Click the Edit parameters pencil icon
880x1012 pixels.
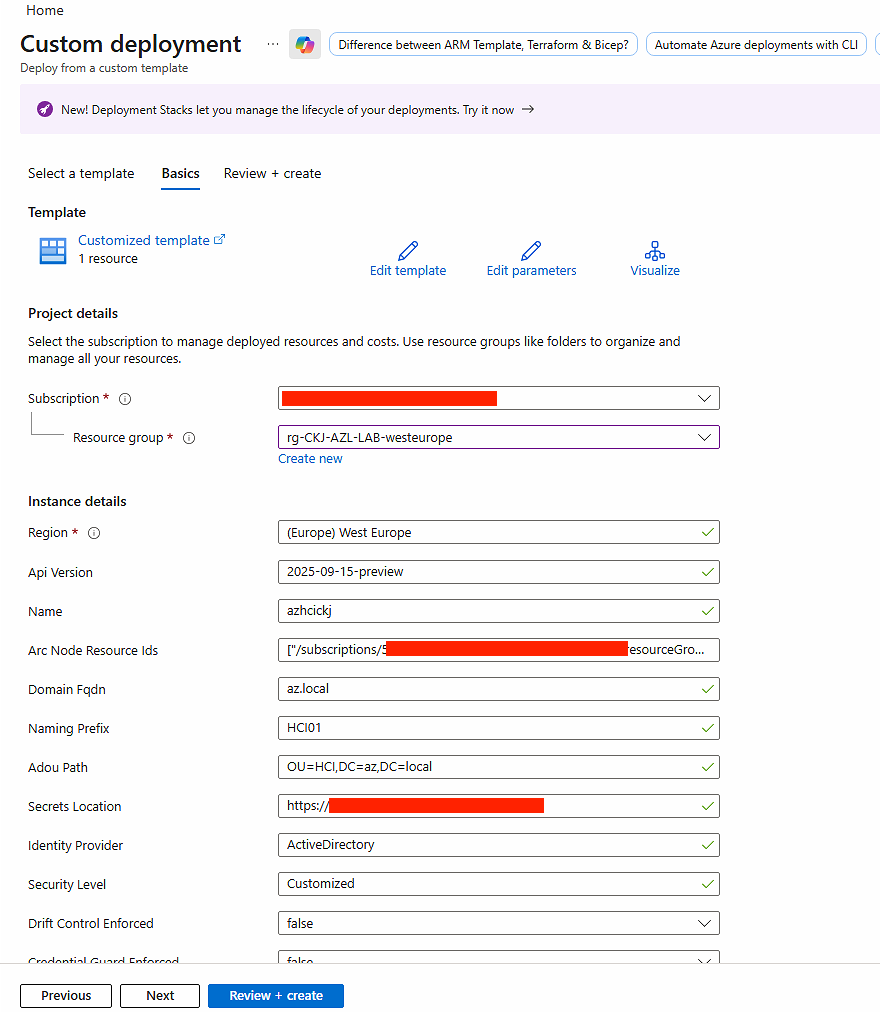click(531, 251)
